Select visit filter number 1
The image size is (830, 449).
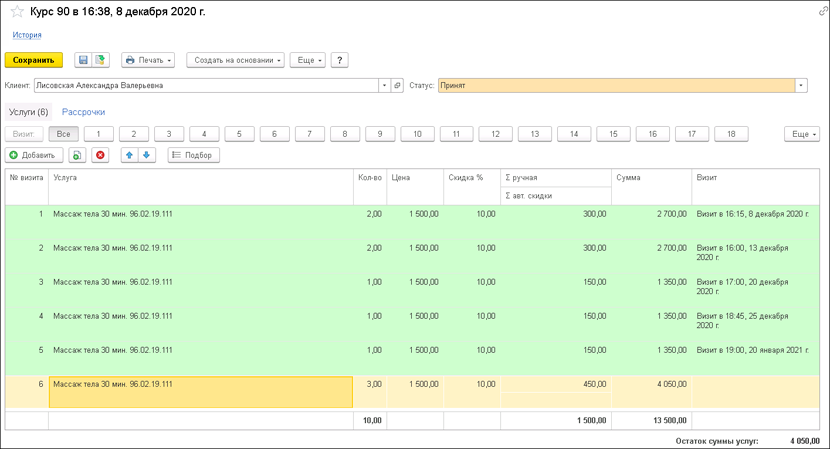(x=98, y=134)
